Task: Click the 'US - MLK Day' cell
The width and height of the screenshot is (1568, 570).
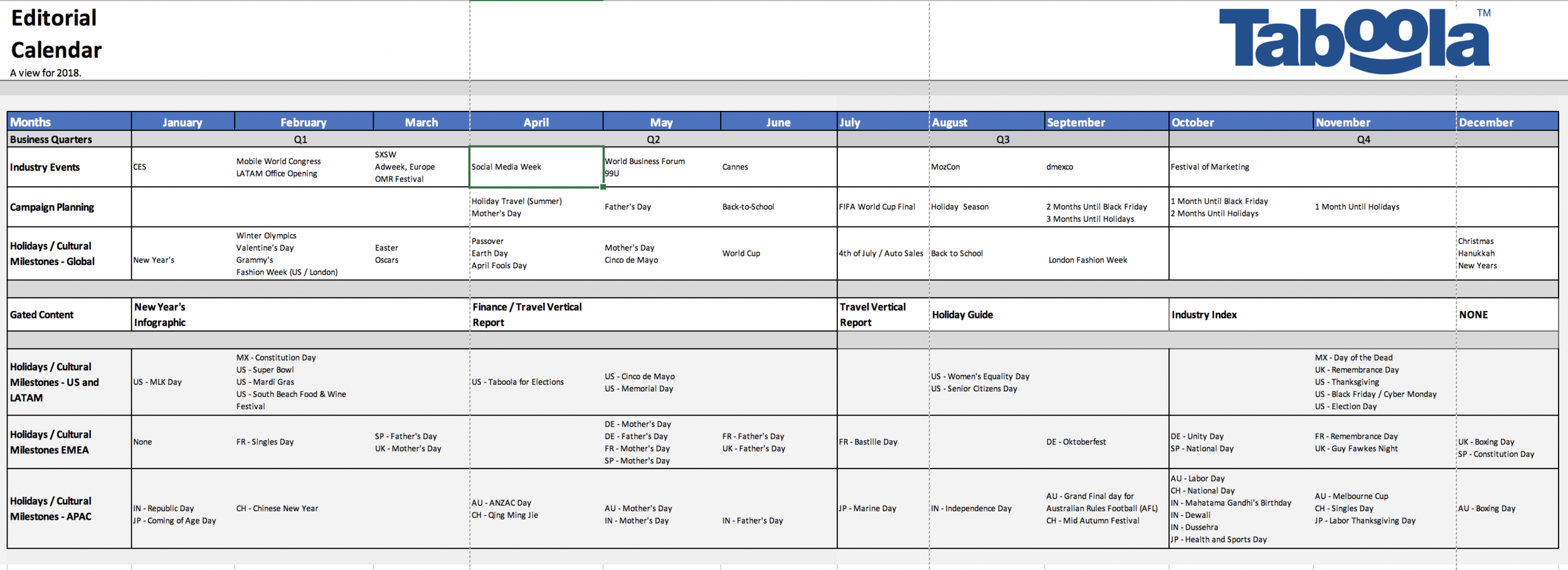Action: click(x=183, y=382)
